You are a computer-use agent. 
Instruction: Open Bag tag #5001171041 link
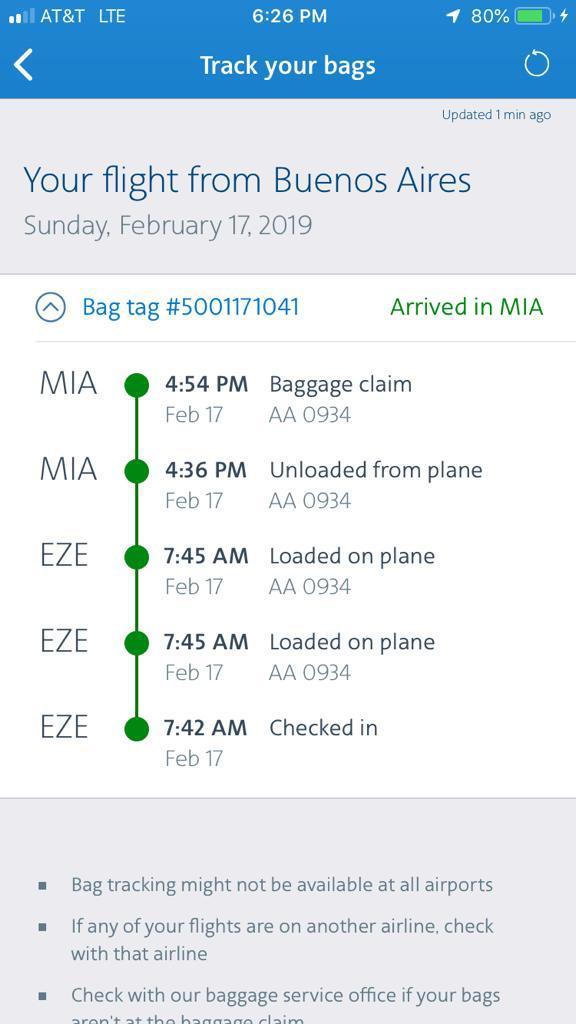tap(191, 307)
